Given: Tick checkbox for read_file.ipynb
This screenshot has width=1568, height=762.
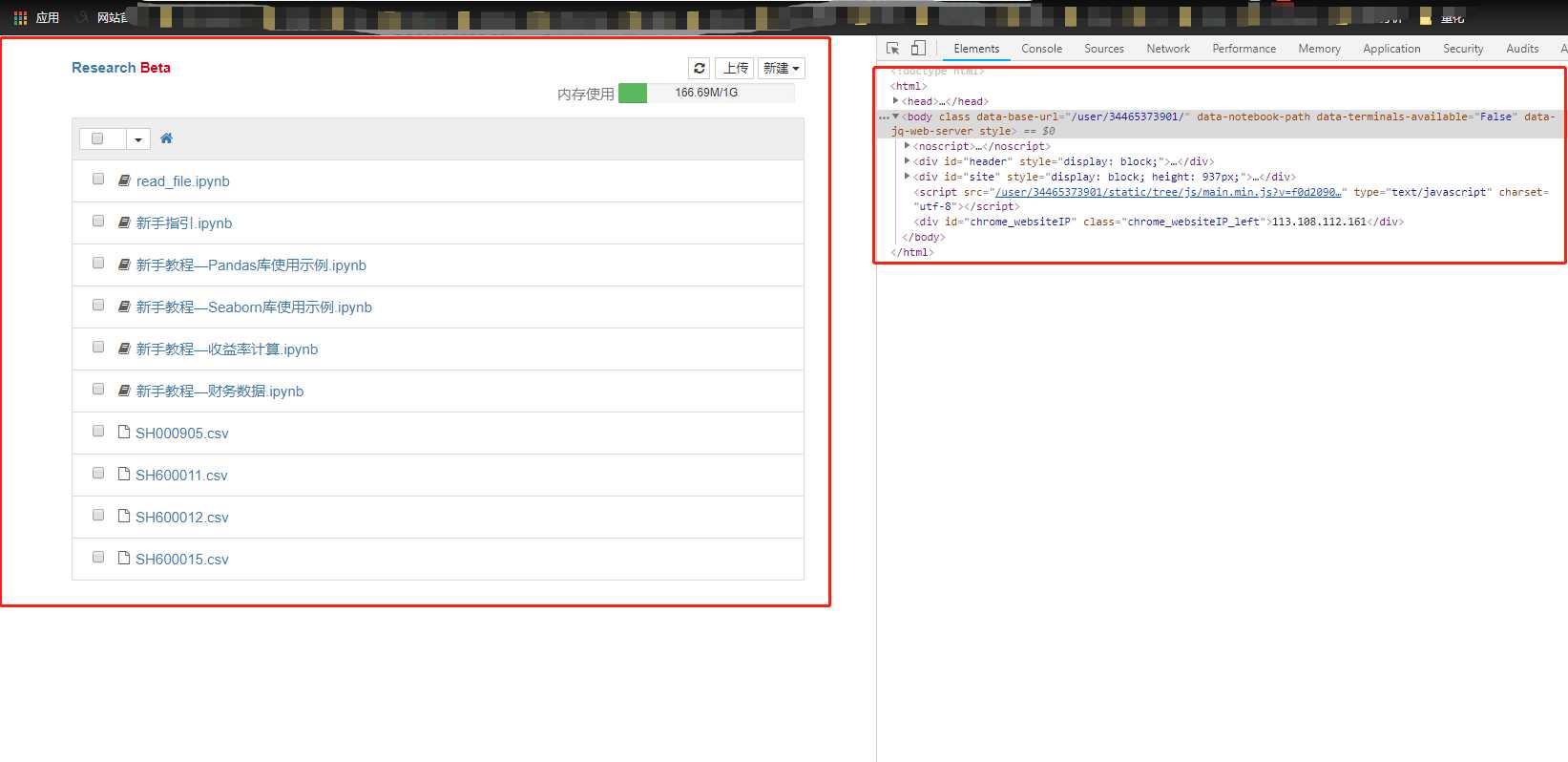Looking at the screenshot, I should click(x=98, y=179).
